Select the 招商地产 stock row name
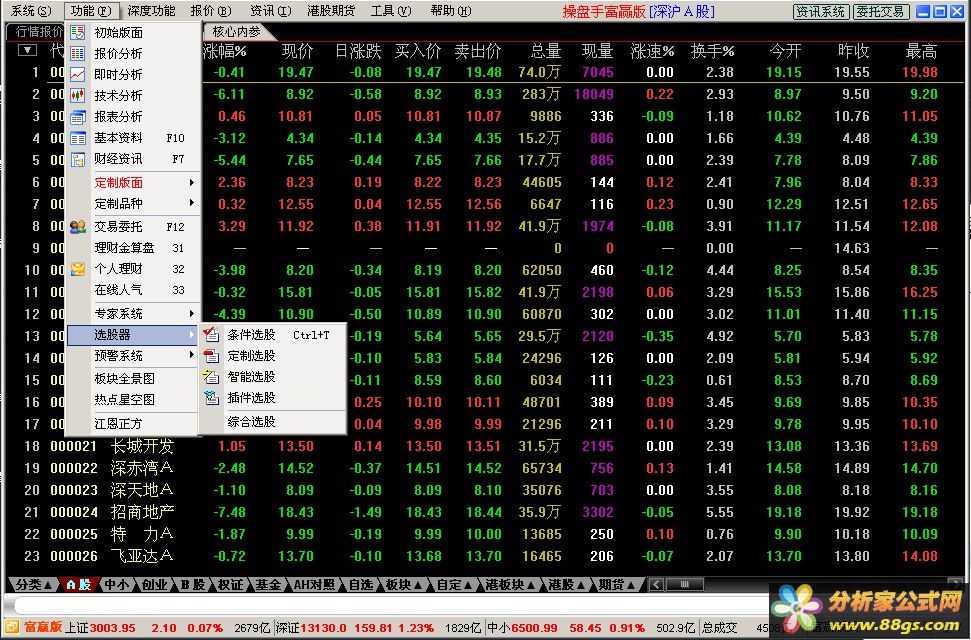 [142, 512]
